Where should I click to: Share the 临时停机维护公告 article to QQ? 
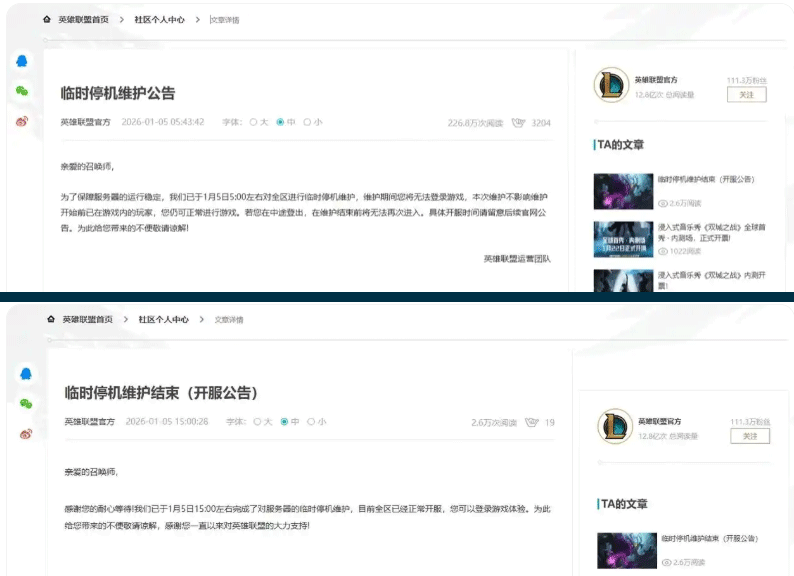[22, 61]
